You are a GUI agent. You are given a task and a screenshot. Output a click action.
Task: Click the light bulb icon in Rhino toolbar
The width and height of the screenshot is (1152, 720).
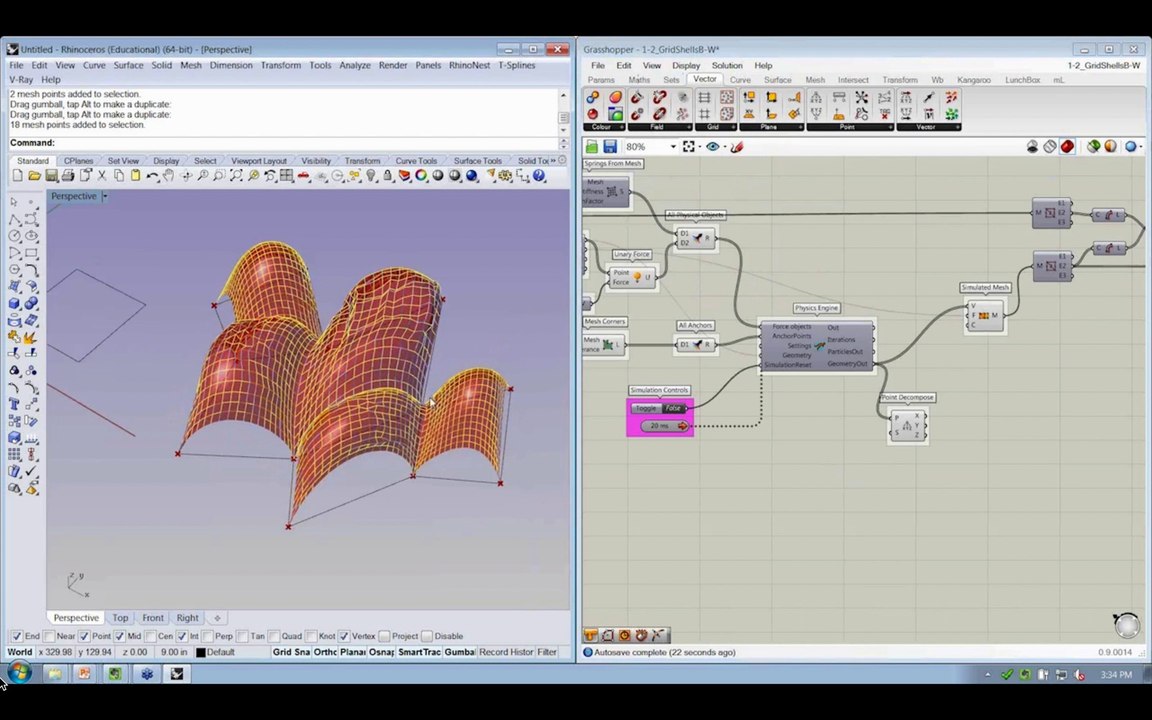[x=371, y=176]
